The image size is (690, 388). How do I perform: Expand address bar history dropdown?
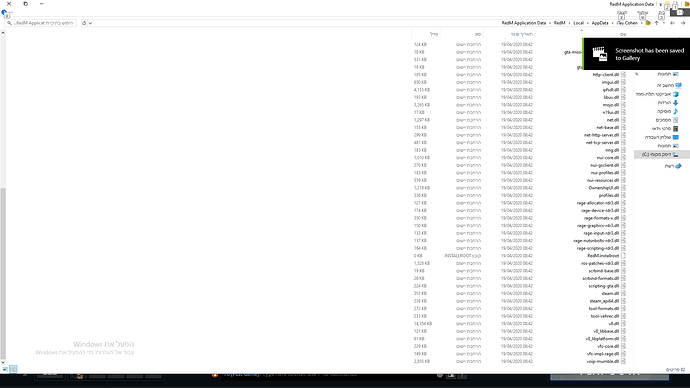90,23
